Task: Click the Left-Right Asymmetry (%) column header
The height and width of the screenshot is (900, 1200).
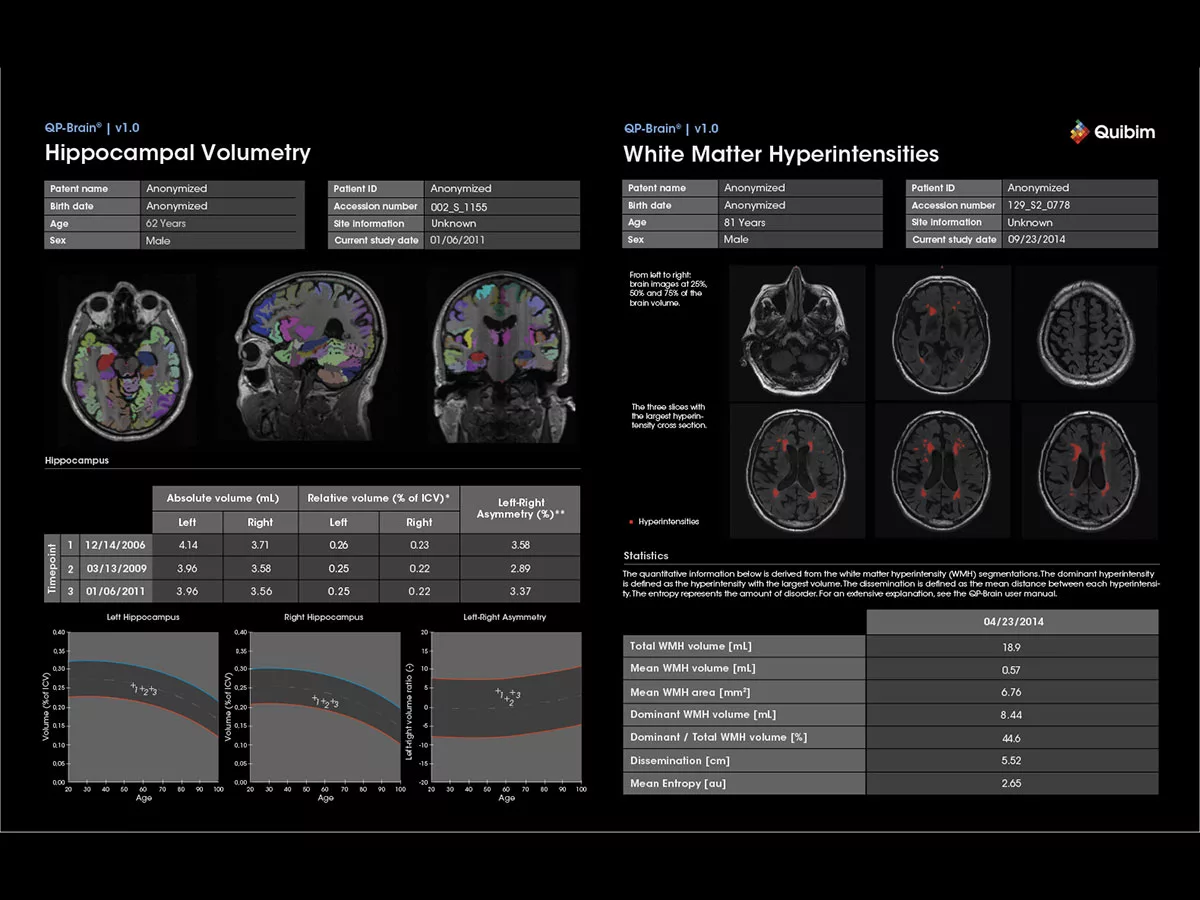Action: click(x=519, y=508)
